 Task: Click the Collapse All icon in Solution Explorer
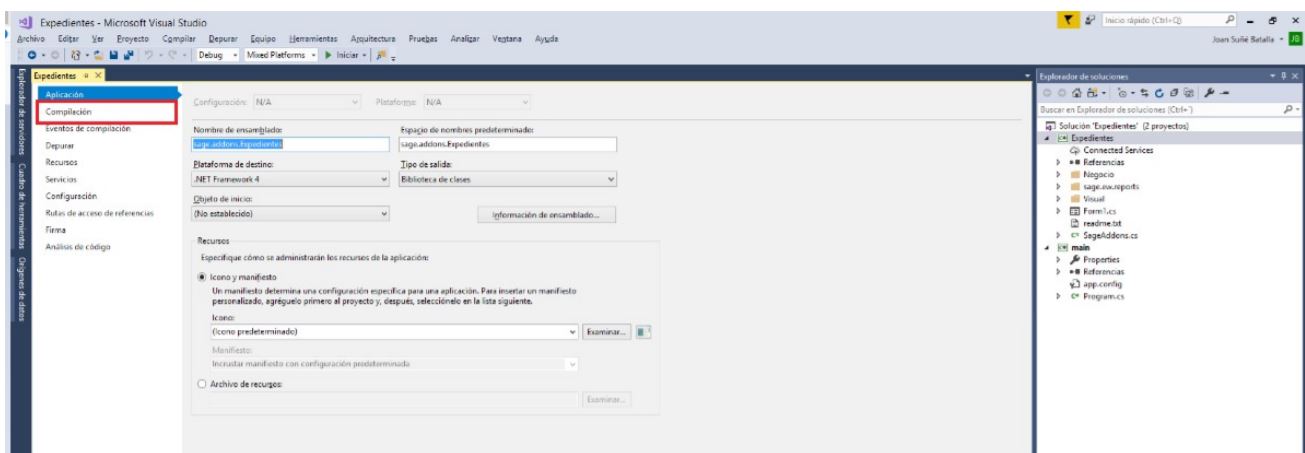1174,92
